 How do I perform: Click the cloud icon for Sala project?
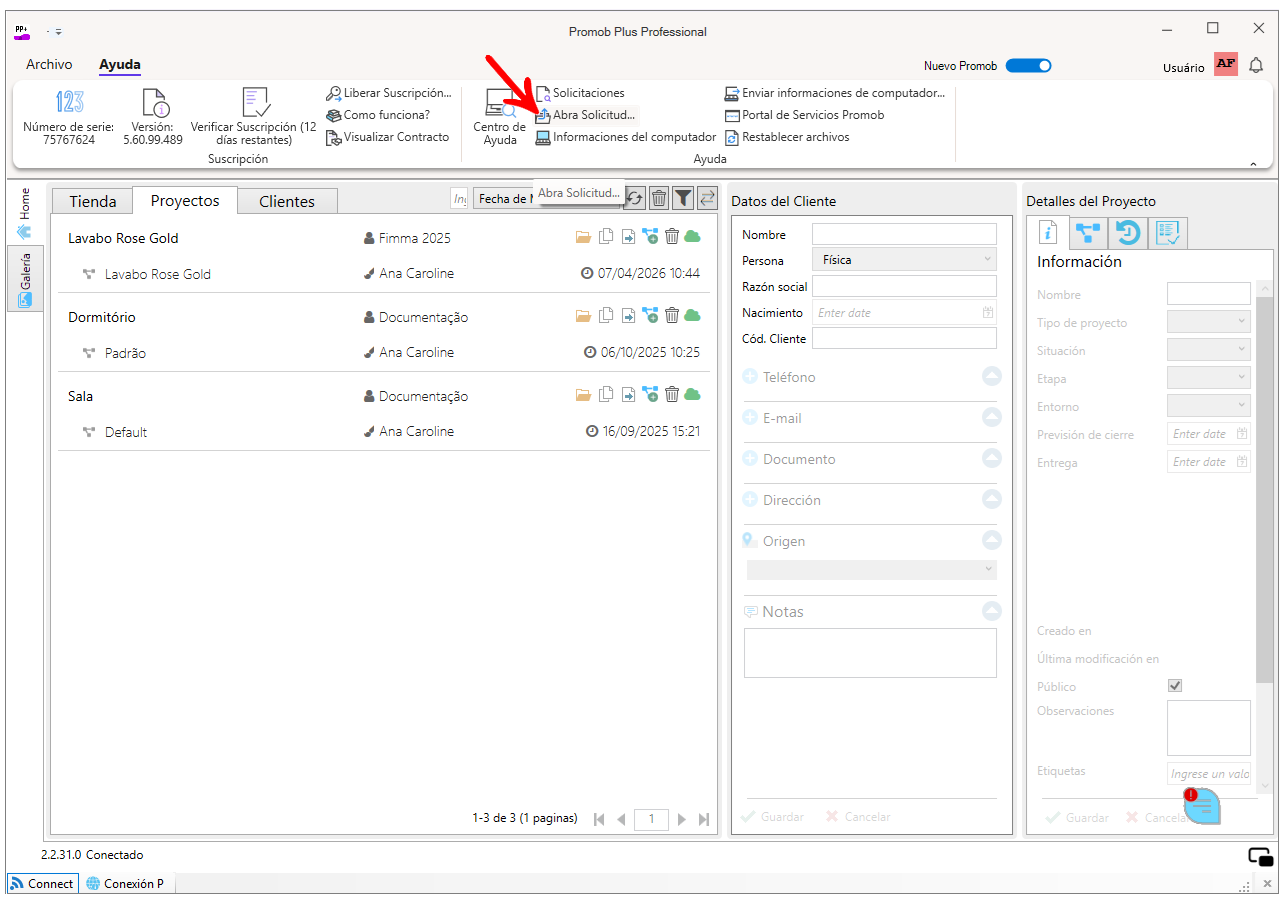pos(692,394)
